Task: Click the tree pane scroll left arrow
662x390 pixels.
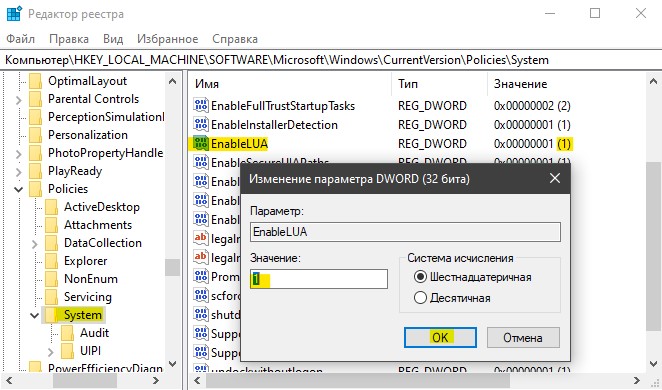Action: 8,380
